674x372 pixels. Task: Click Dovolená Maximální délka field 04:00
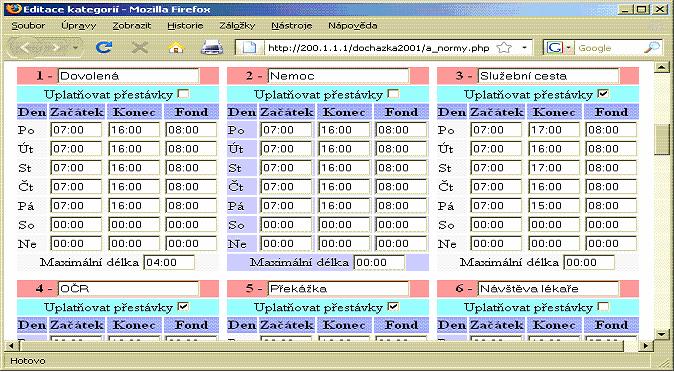169,262
